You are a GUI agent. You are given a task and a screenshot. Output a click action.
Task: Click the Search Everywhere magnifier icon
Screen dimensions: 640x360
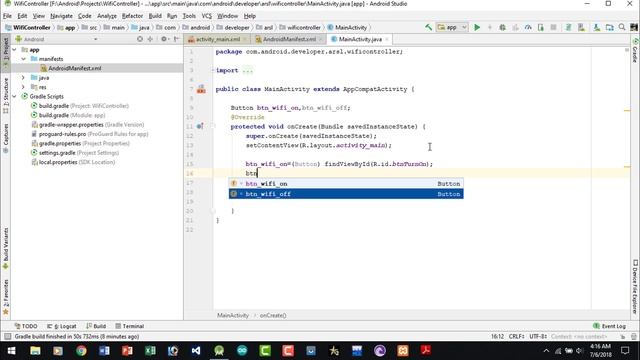(622, 27)
